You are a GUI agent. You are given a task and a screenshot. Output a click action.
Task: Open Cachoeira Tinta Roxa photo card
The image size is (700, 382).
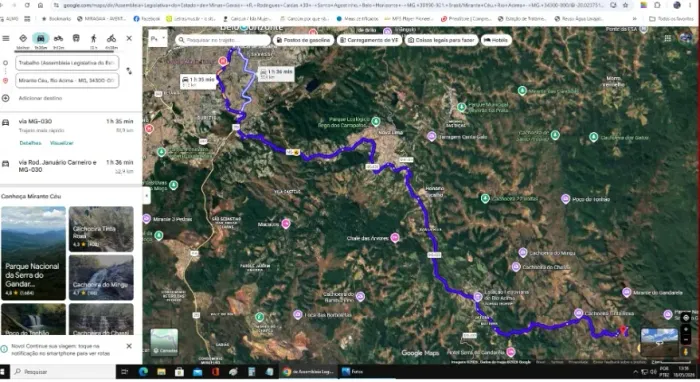101,229
